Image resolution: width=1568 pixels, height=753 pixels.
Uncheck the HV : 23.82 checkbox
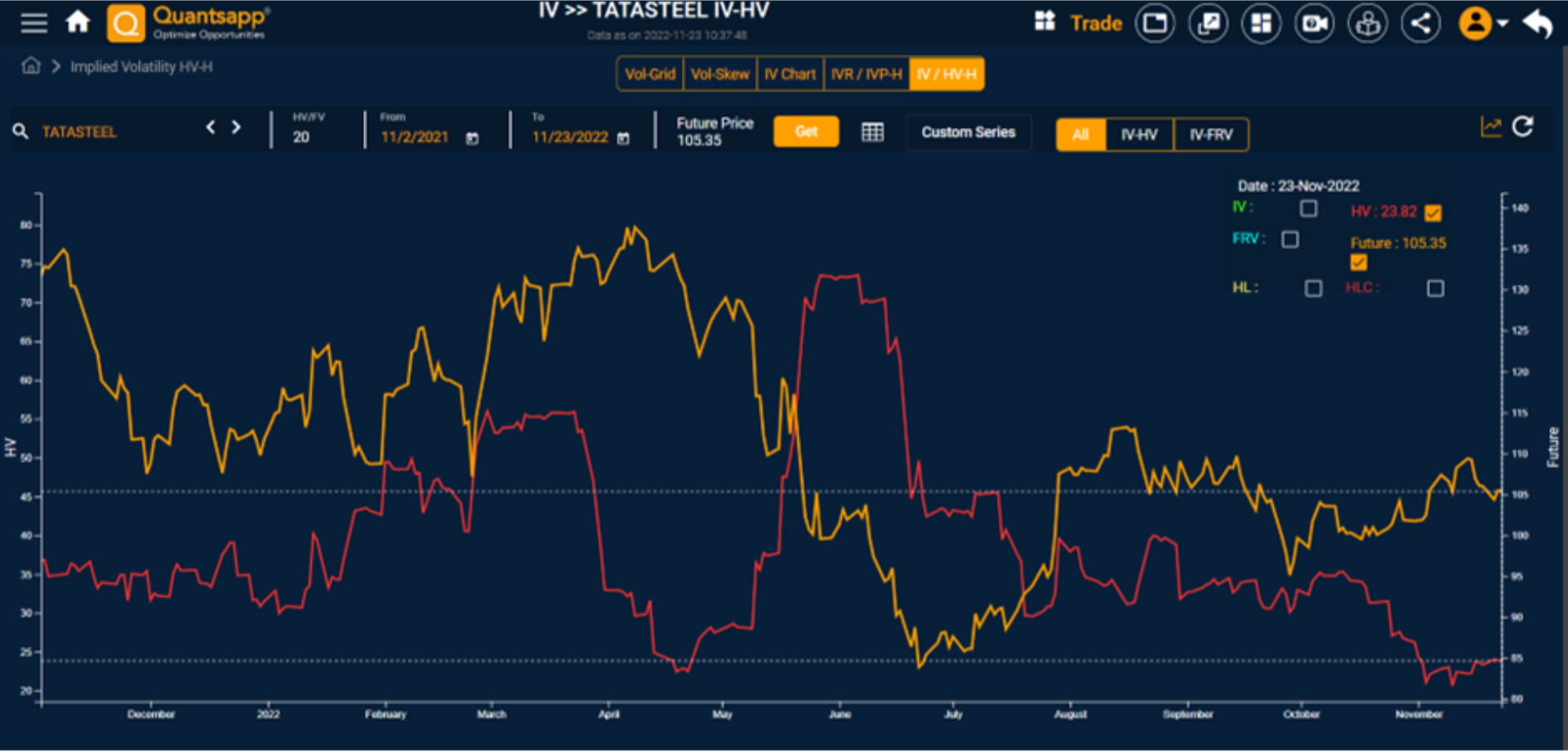1433,213
